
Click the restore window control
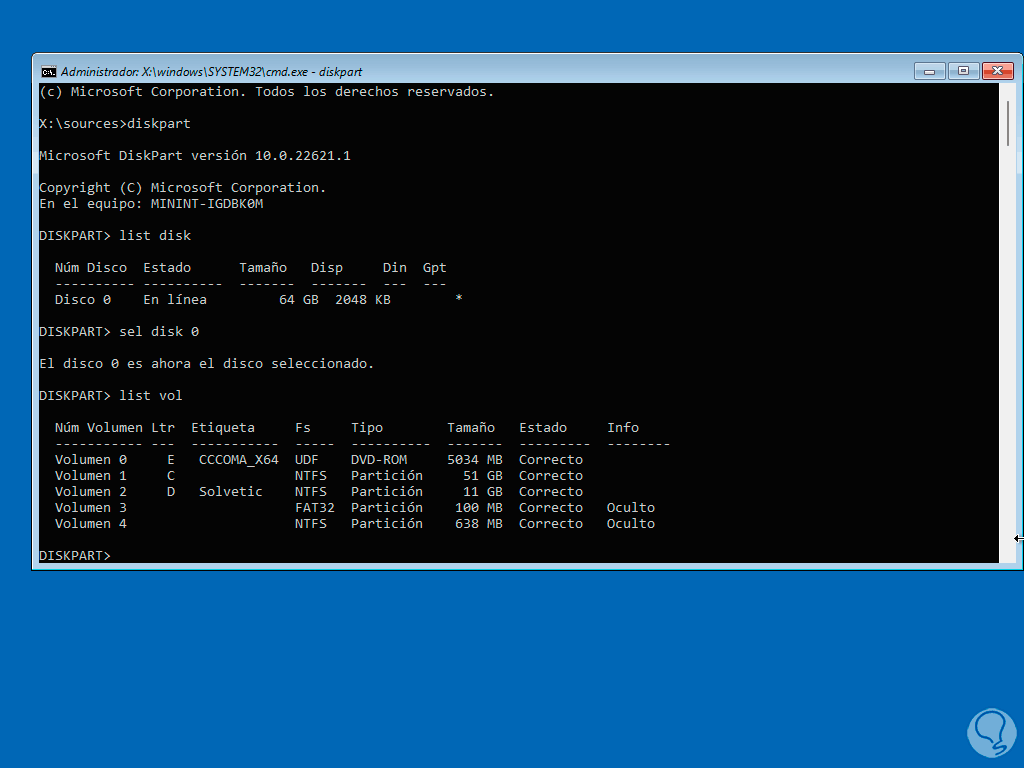click(962, 71)
